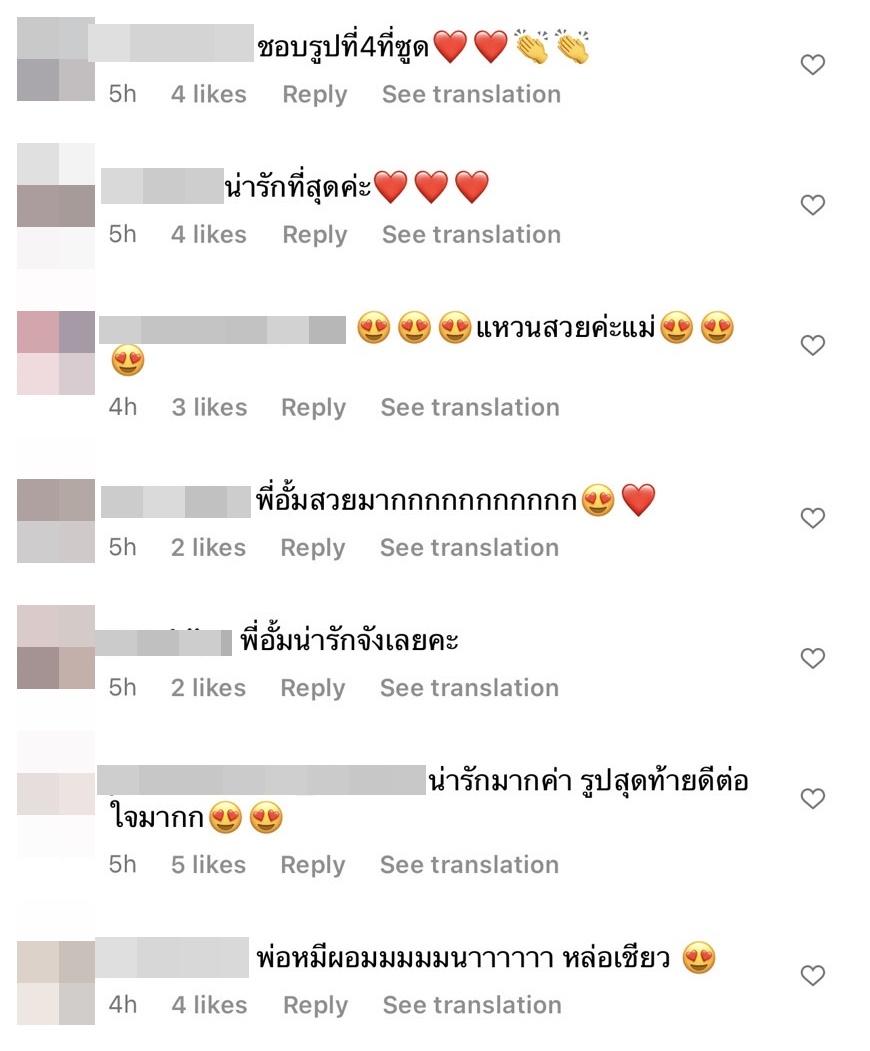870x1051 pixels.
Task: Reply to the พี่อั้มน่ารักจังเลยคะ comment
Action: click(x=312, y=688)
